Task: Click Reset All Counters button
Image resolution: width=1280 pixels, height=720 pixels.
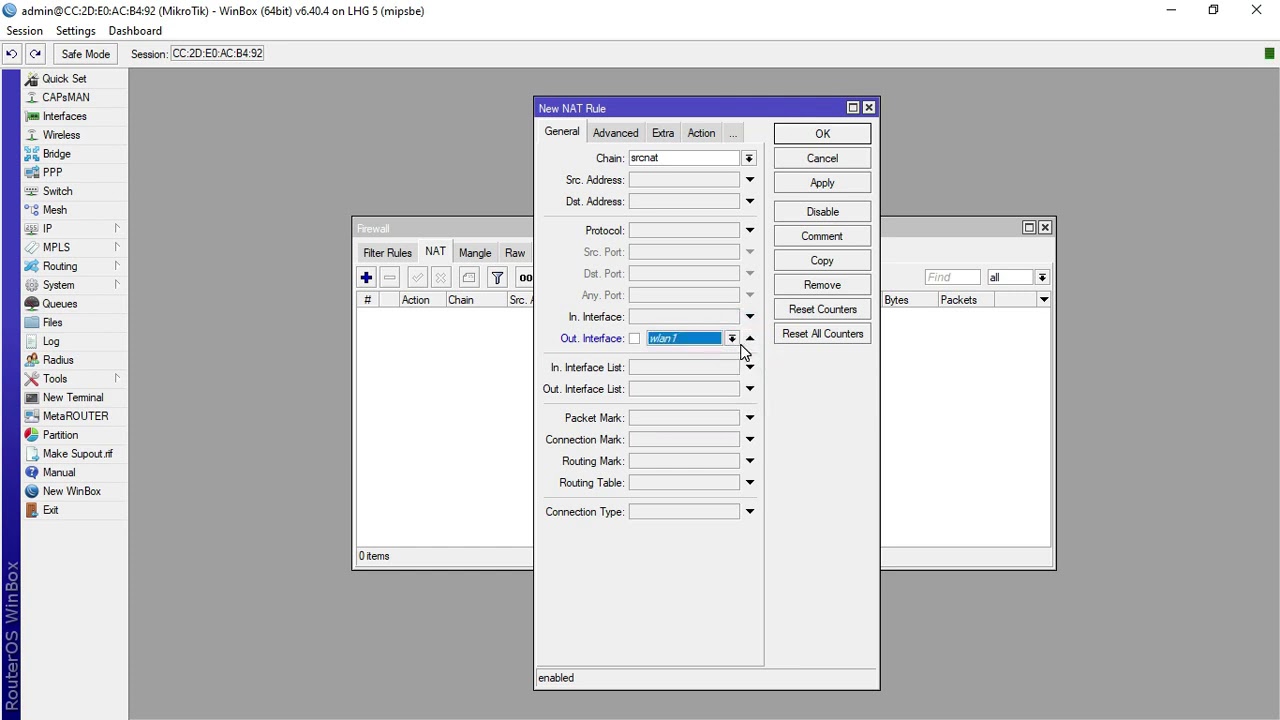Action: pyautogui.click(x=822, y=334)
